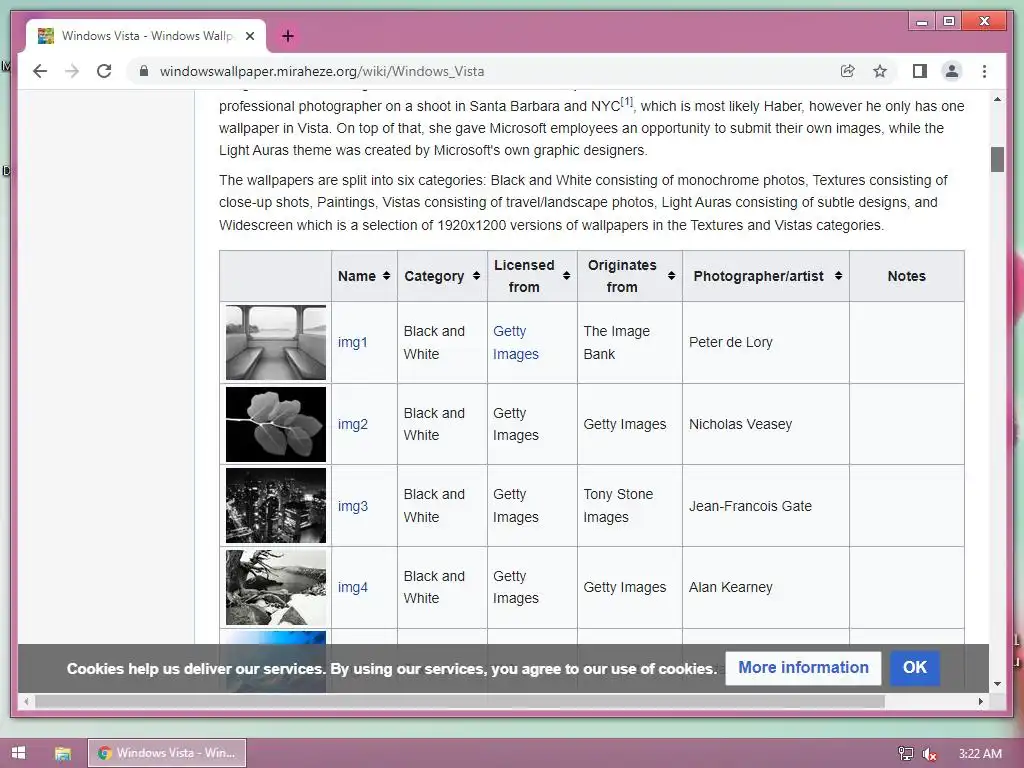The width and height of the screenshot is (1024, 768).
Task: Open the 3:22 AM taskbar clock
Action: 980,754
